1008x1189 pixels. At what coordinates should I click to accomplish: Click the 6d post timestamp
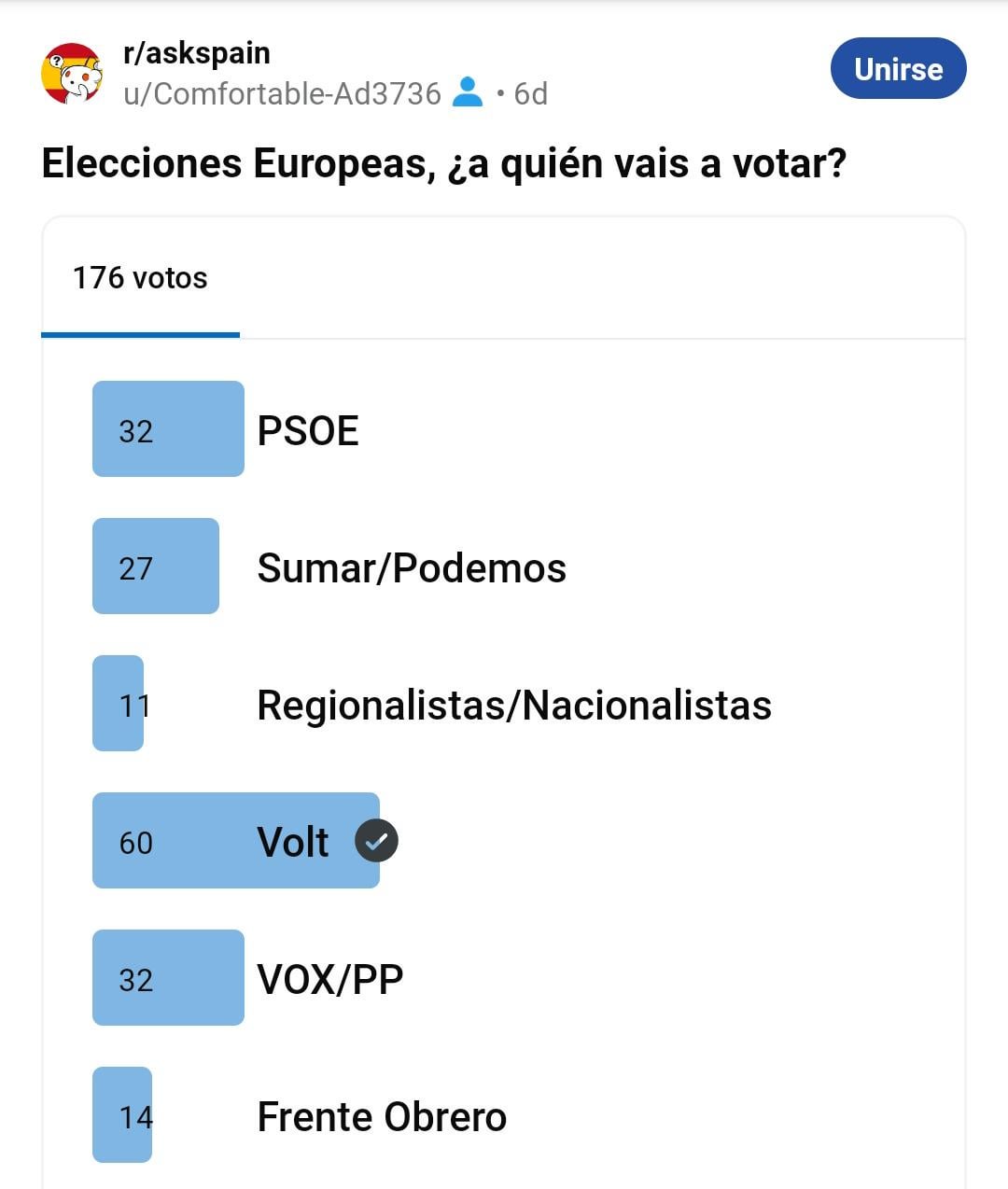coord(530,93)
